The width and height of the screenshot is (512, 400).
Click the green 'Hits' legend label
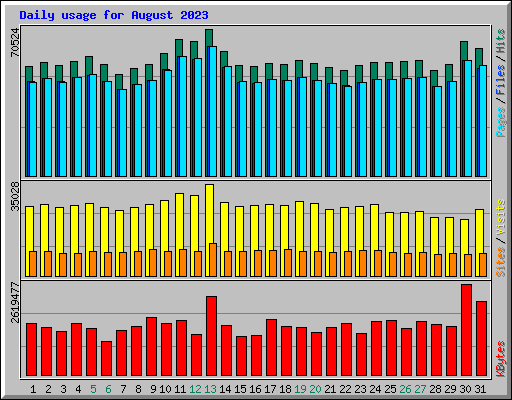pyautogui.click(x=501, y=41)
